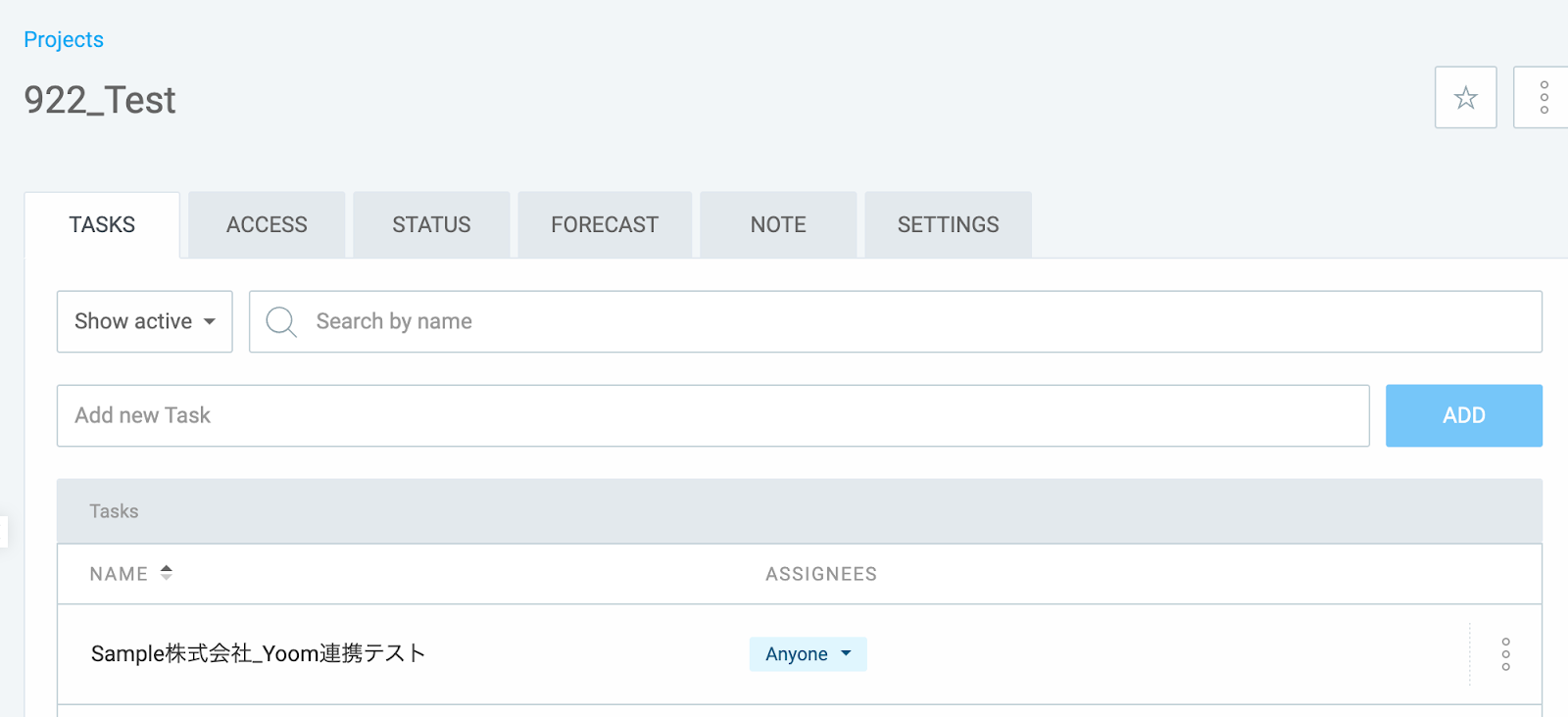Open three-dot menu for Sample task row

pos(1505,654)
